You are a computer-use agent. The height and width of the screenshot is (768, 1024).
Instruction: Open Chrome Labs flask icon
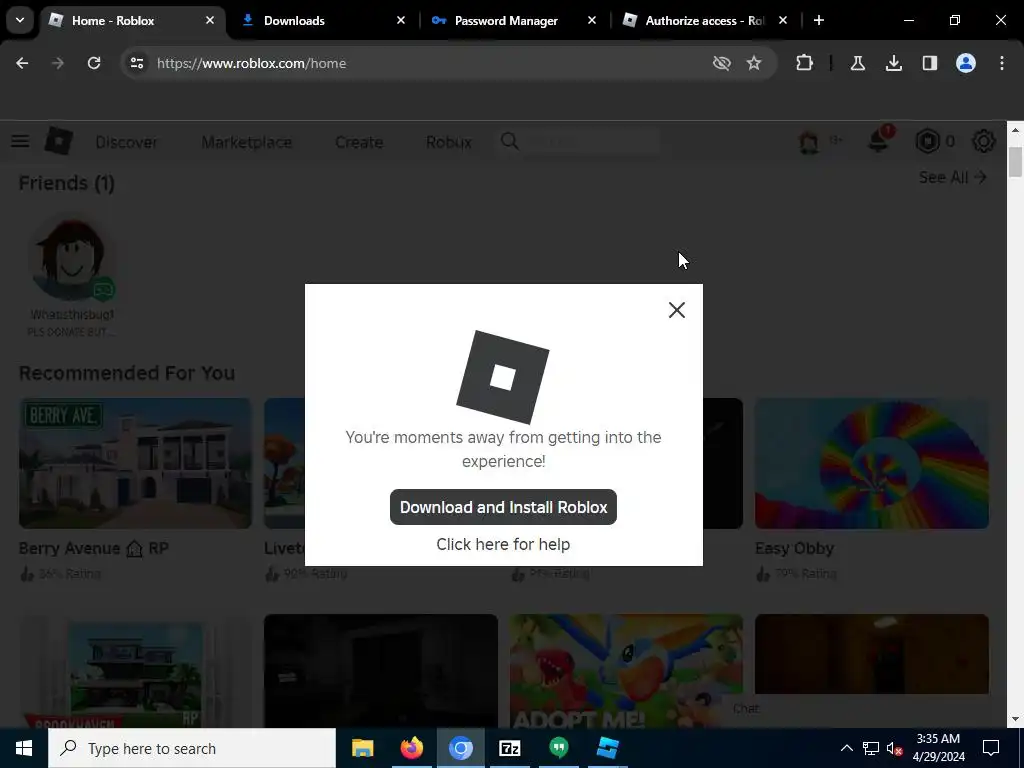click(x=857, y=63)
